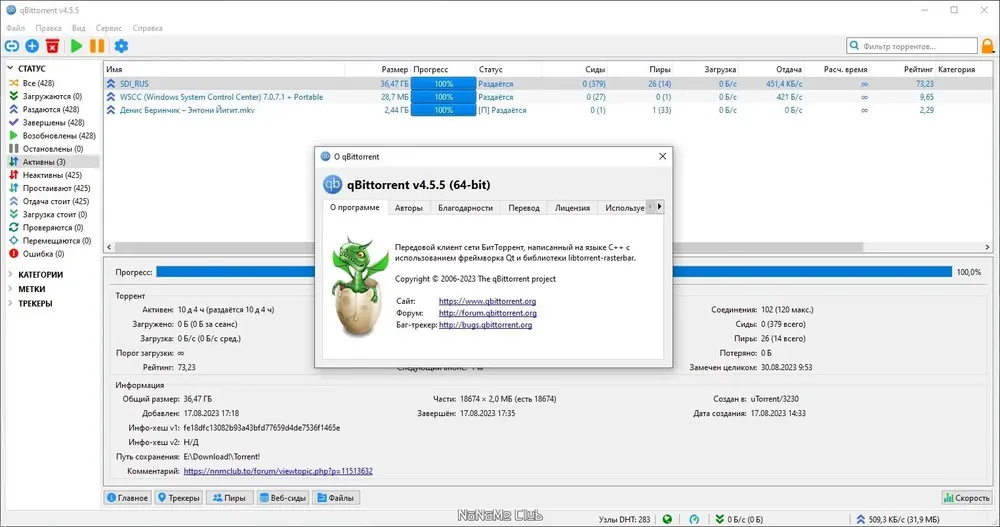Switch to the Авторы tab
This screenshot has height=527, width=1000.
[408, 207]
